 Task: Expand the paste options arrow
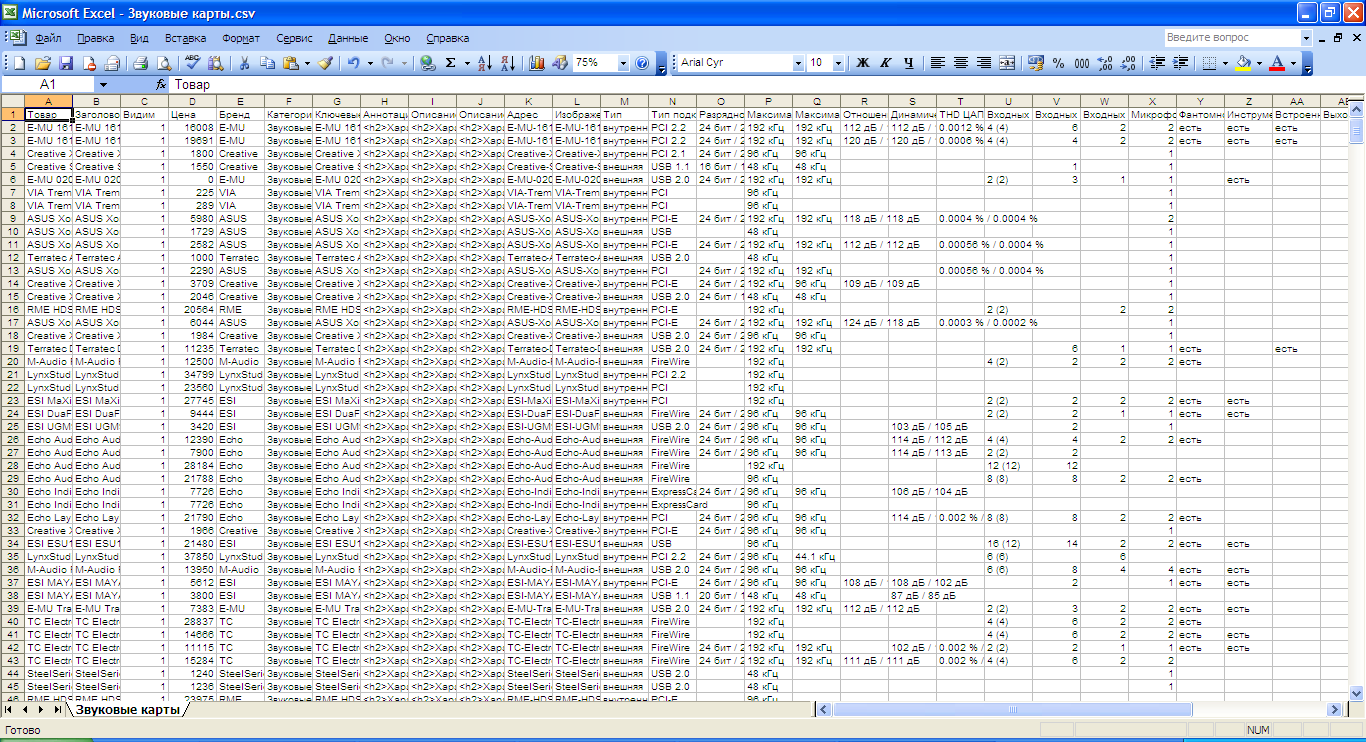[306, 63]
